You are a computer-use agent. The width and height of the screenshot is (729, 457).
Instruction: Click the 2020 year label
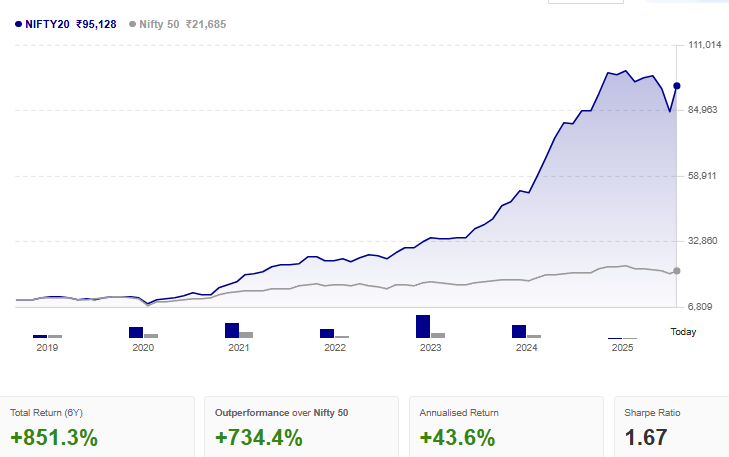click(x=143, y=348)
